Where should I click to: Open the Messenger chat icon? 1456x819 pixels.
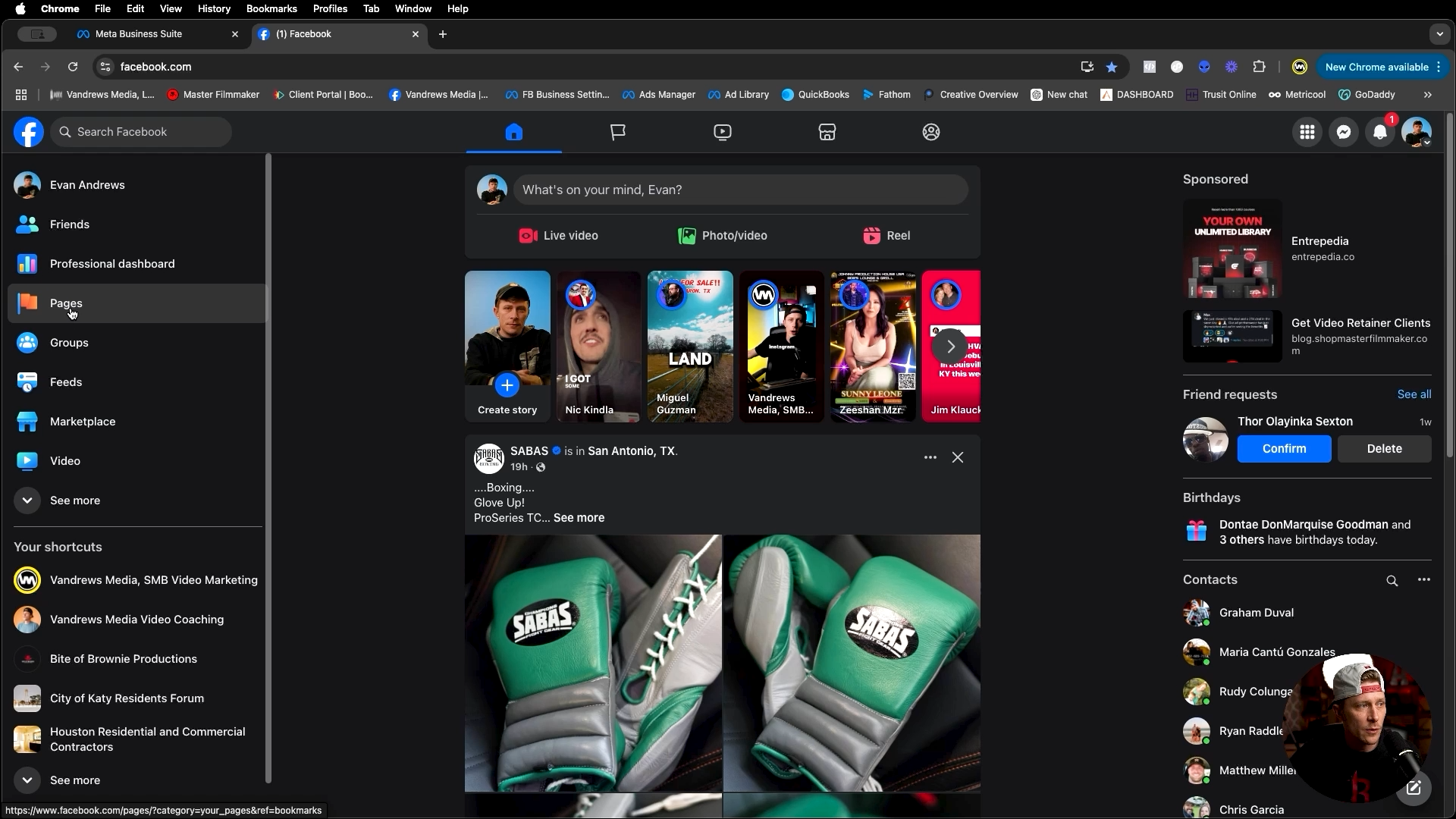[1344, 132]
